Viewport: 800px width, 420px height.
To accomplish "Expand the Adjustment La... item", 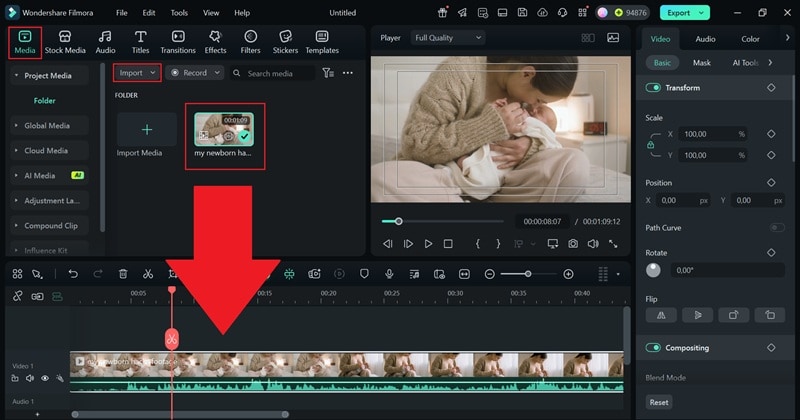I will (16, 201).
